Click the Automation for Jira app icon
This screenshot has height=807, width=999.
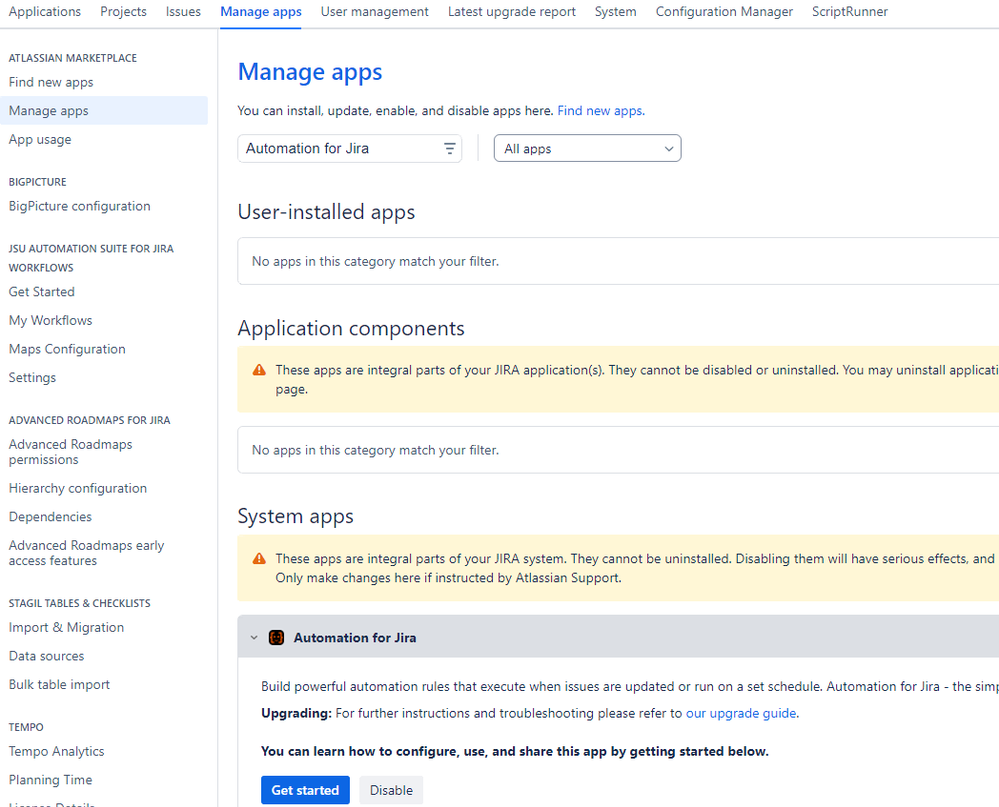pyautogui.click(x=276, y=638)
